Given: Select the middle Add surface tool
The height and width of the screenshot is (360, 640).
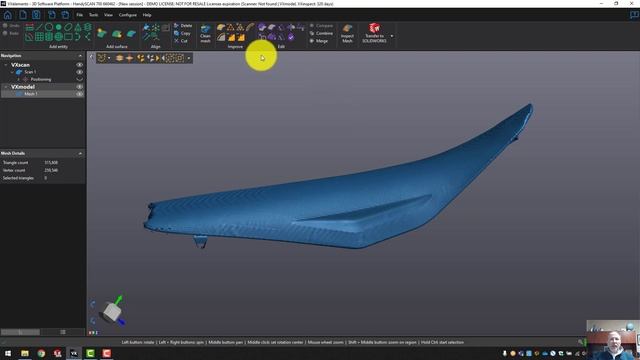Looking at the screenshot, I should point(117,33).
